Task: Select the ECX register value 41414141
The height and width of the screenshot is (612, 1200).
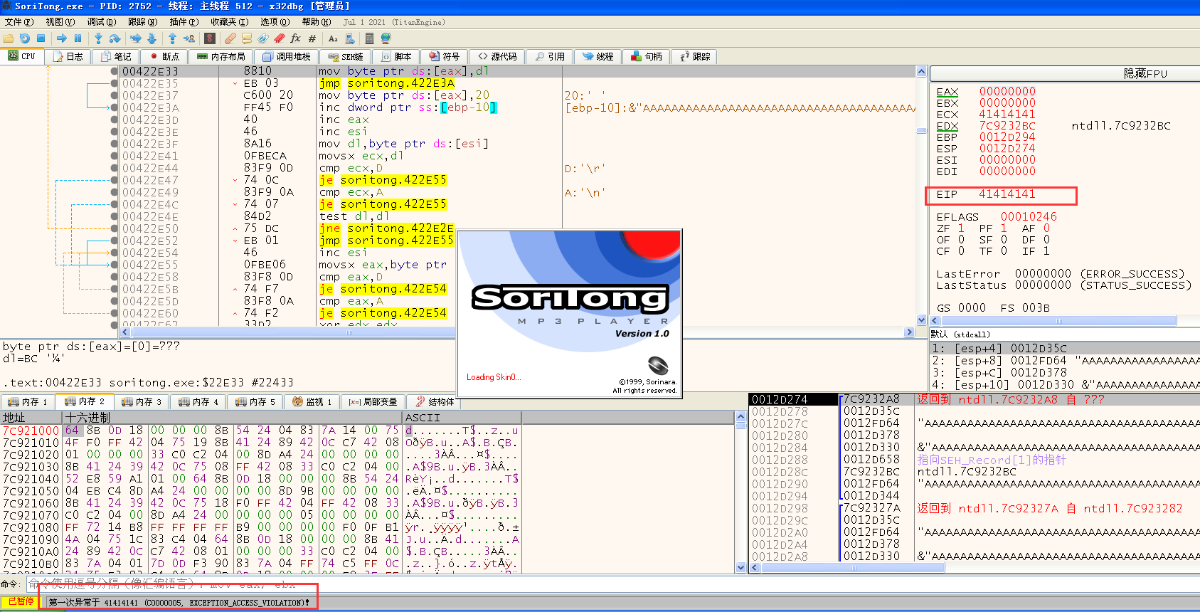Action: click(x=1007, y=114)
